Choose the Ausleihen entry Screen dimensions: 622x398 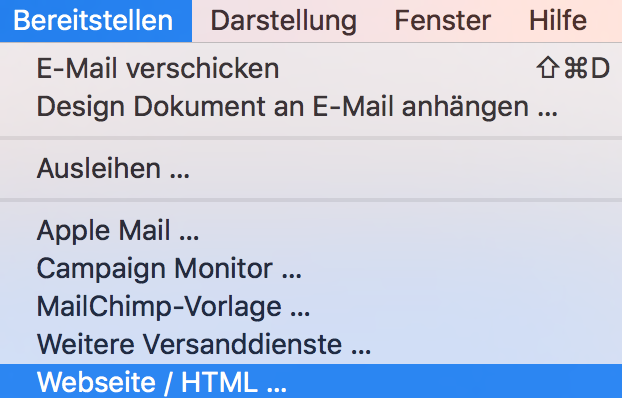pyautogui.click(x=311, y=168)
